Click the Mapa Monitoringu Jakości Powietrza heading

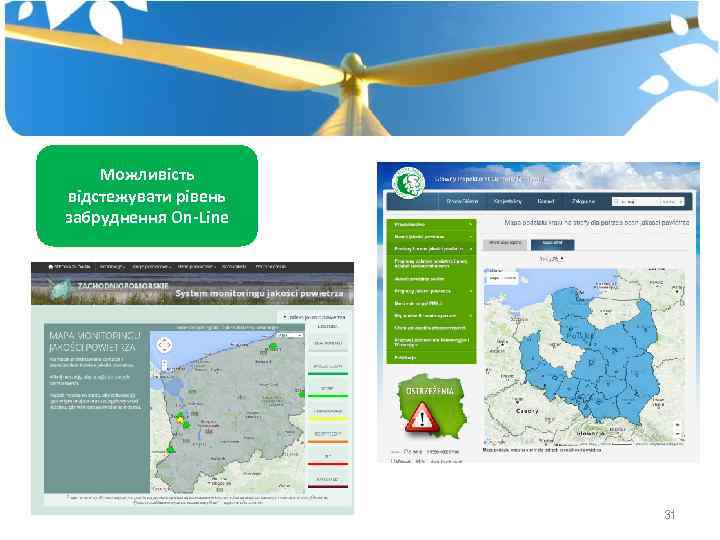click(95, 341)
